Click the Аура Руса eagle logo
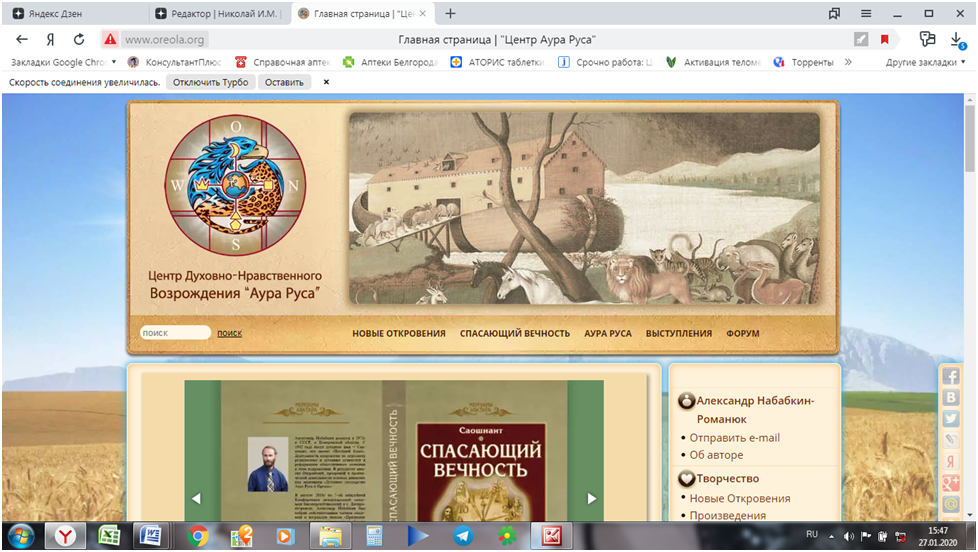Viewport: 978px width, 552px height. (x=236, y=185)
